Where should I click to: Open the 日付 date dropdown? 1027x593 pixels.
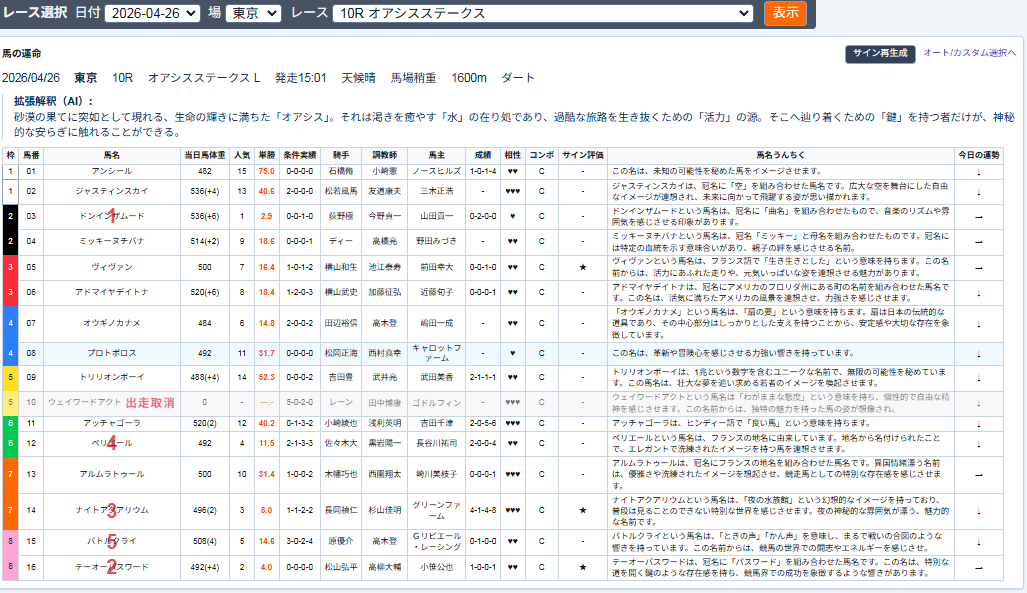pos(152,13)
